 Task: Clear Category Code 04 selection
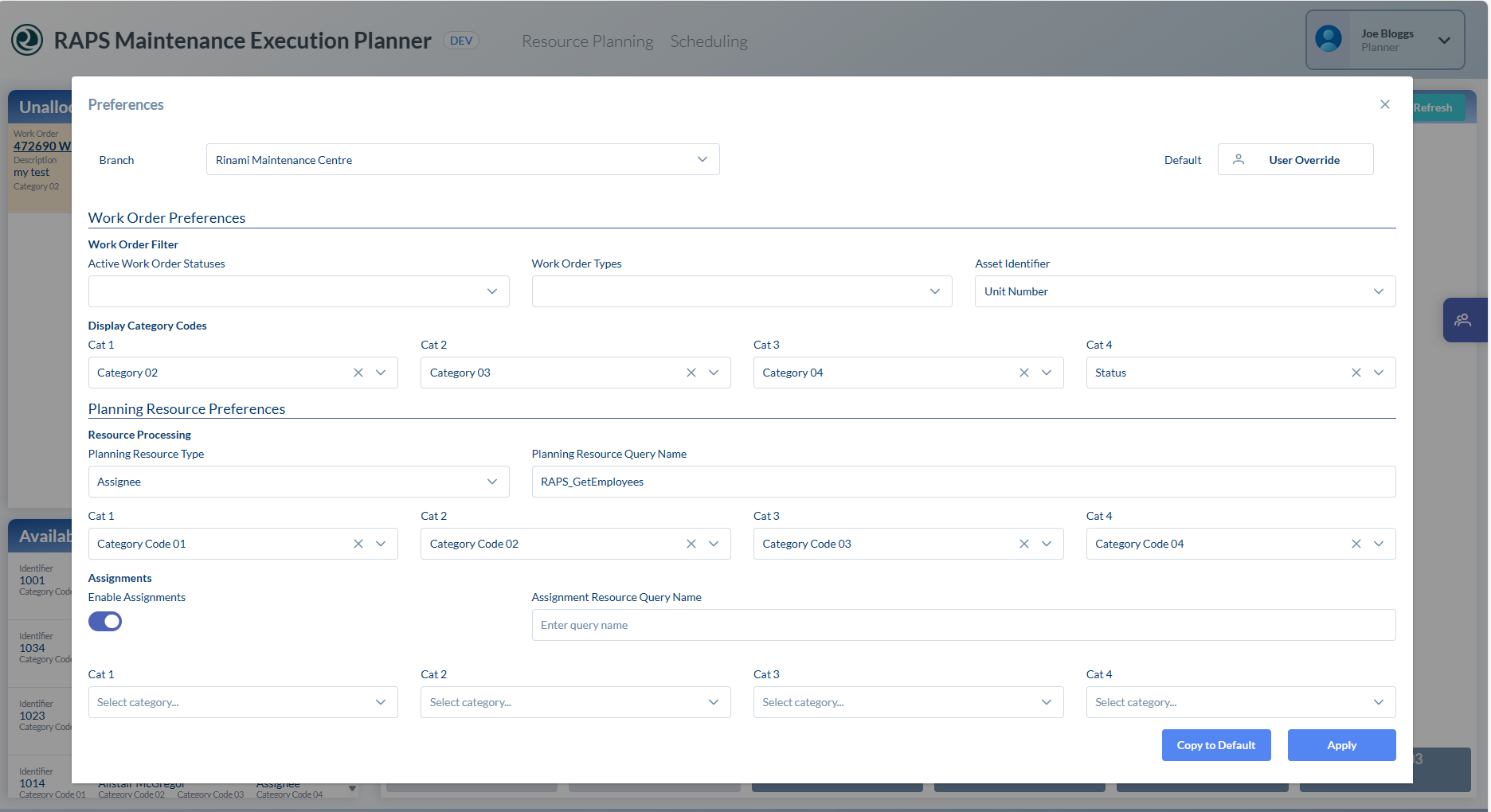(x=1356, y=544)
